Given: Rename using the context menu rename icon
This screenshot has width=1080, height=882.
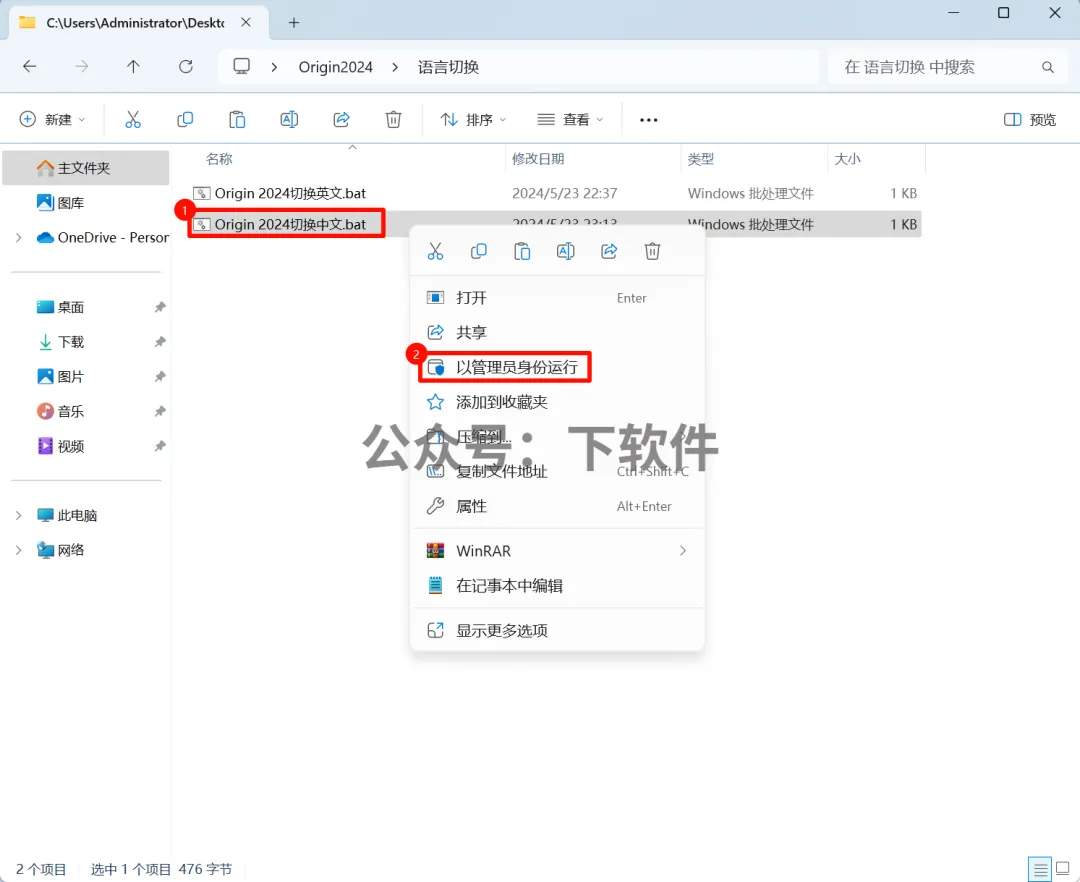Looking at the screenshot, I should point(565,251).
